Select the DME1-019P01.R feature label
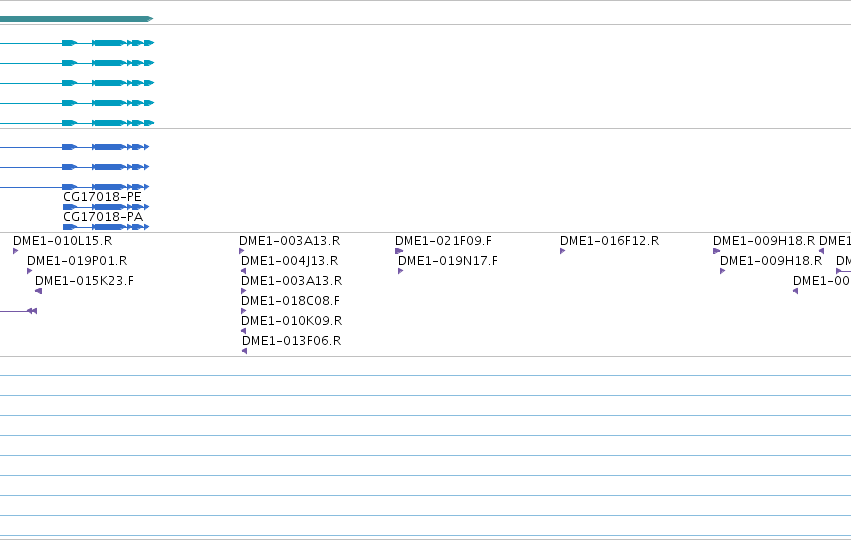The height and width of the screenshot is (540, 851). pos(77,261)
